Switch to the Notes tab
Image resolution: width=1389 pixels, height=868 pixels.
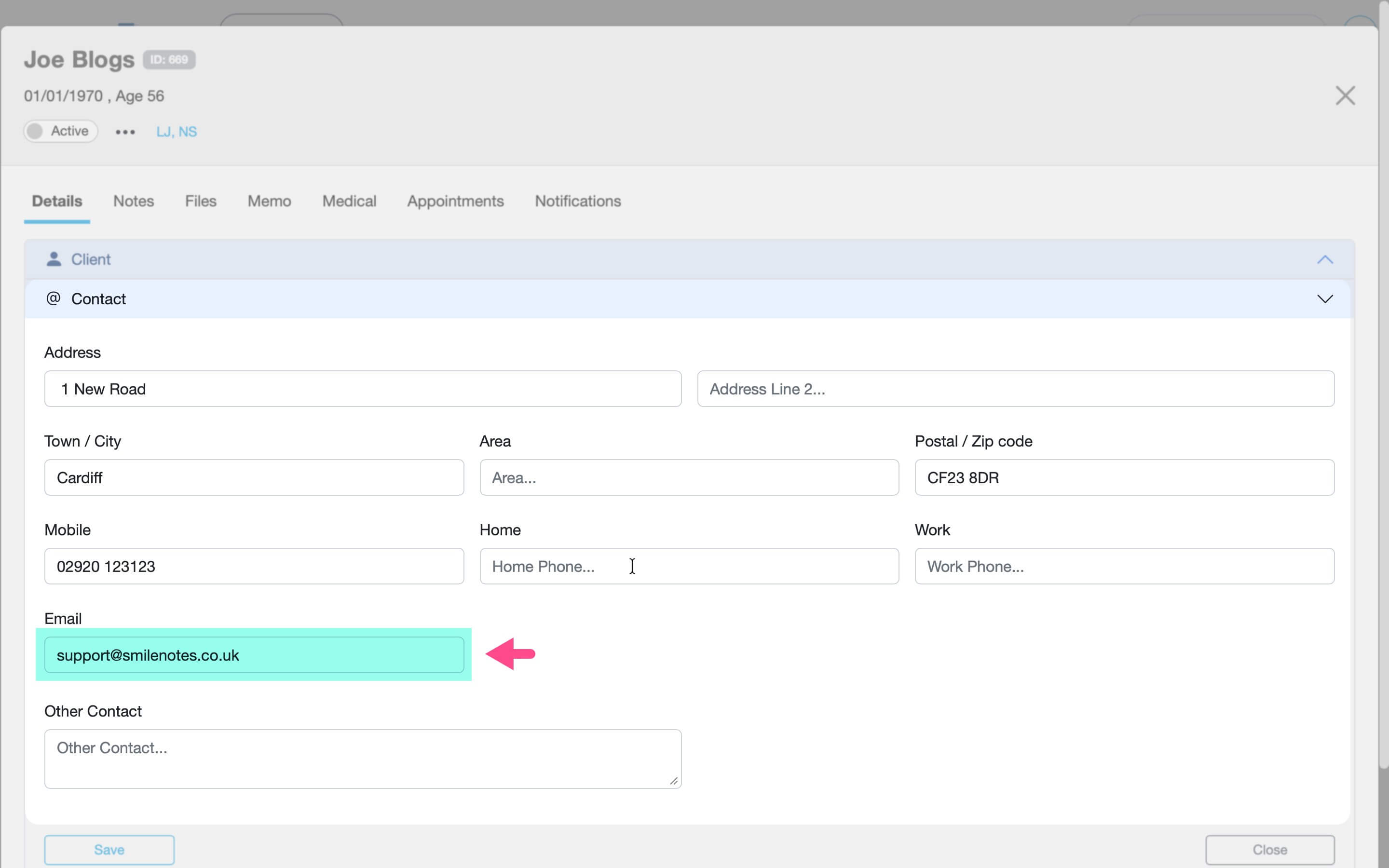pyautogui.click(x=133, y=201)
